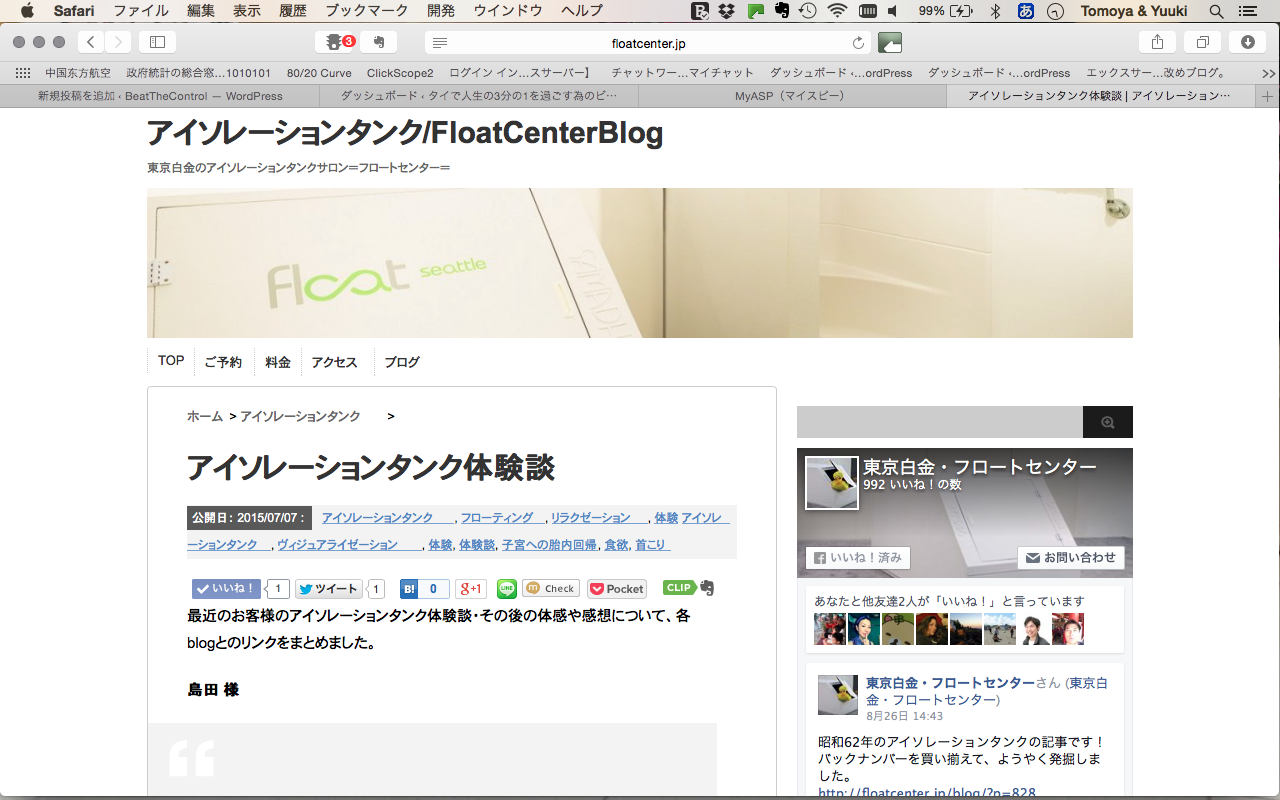Click Twitter ツイート button
This screenshot has height=800, width=1280.
(x=329, y=589)
